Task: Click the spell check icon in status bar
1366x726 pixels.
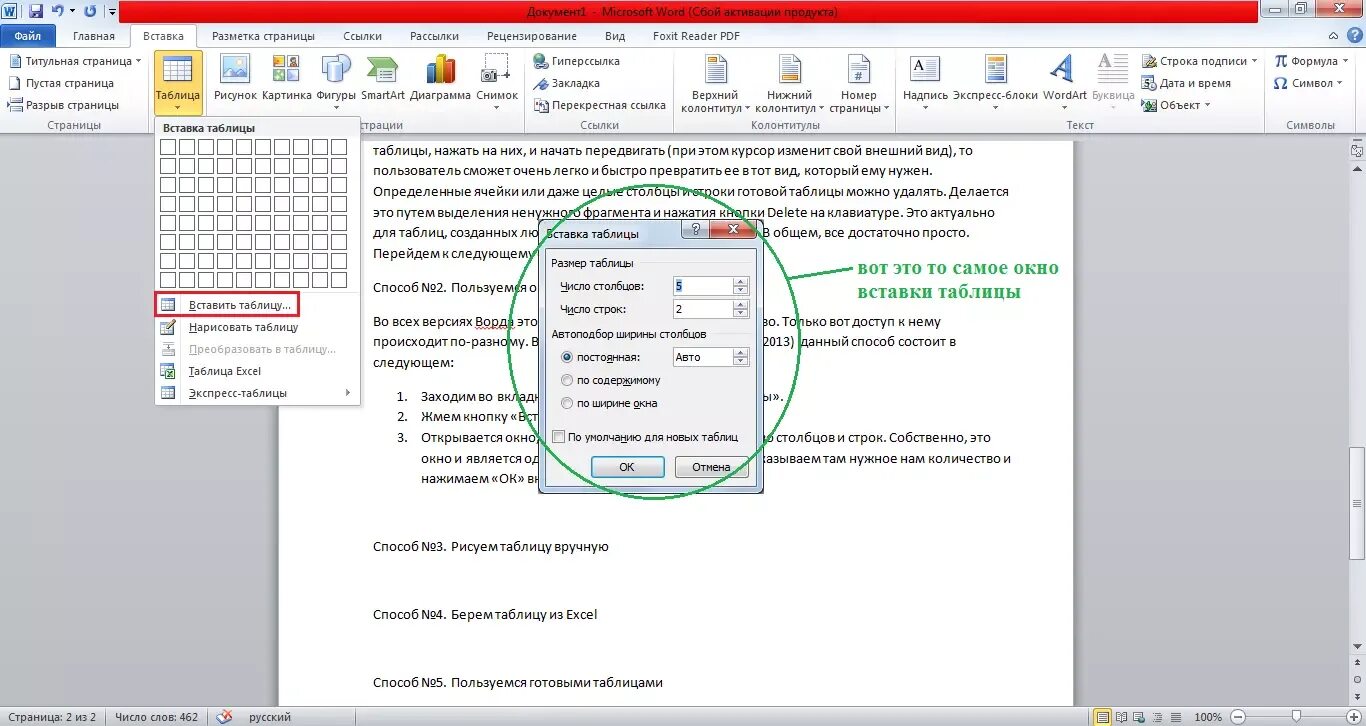Action: click(x=225, y=717)
